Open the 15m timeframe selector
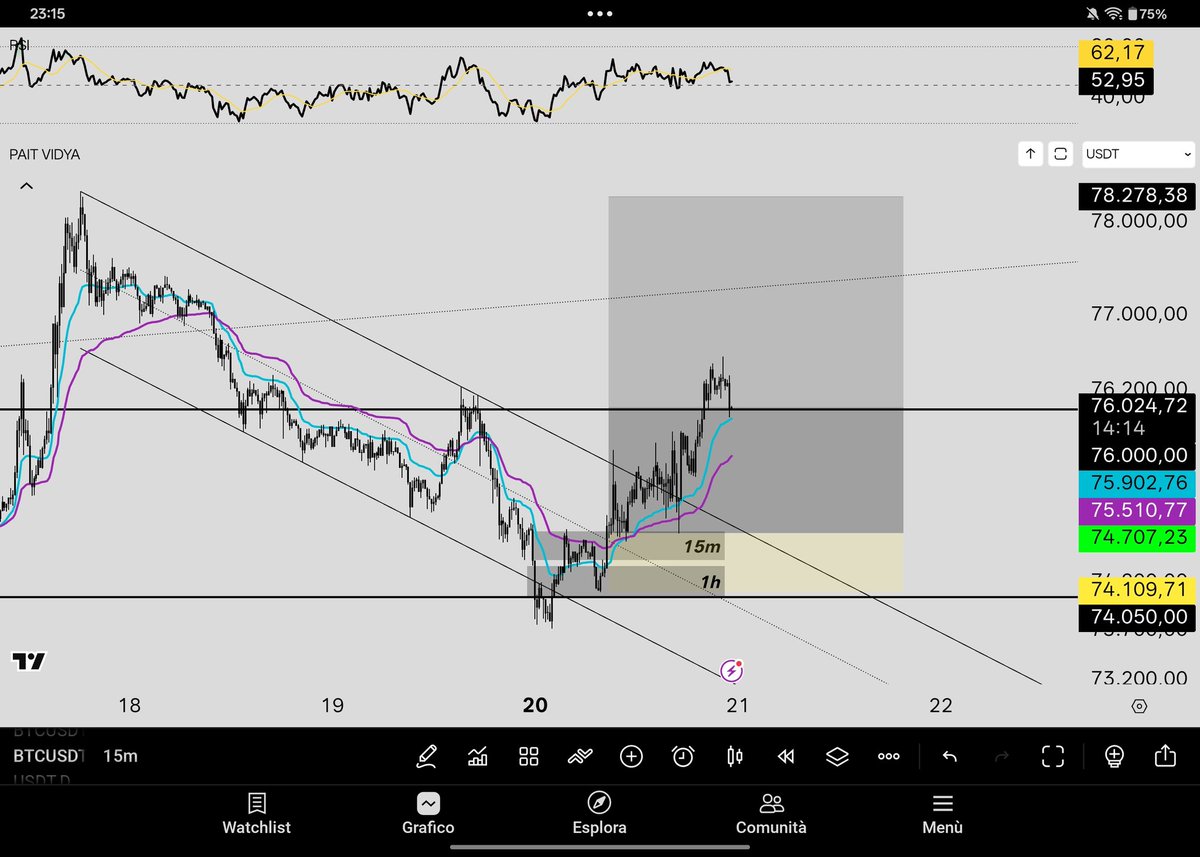This screenshot has height=857, width=1200. pos(120,756)
